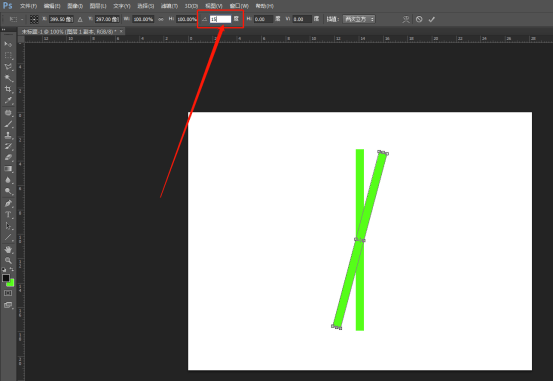Open the 滤镜 (Filter) menu
The height and width of the screenshot is (381, 554).
[169, 6]
